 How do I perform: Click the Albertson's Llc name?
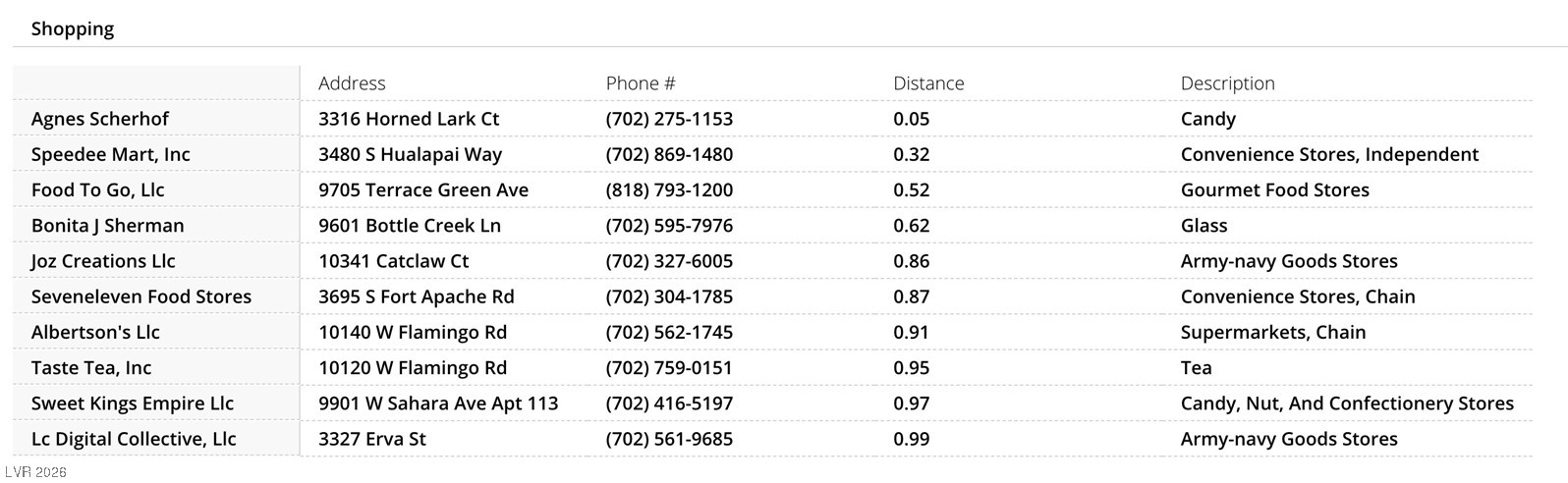[95, 332]
